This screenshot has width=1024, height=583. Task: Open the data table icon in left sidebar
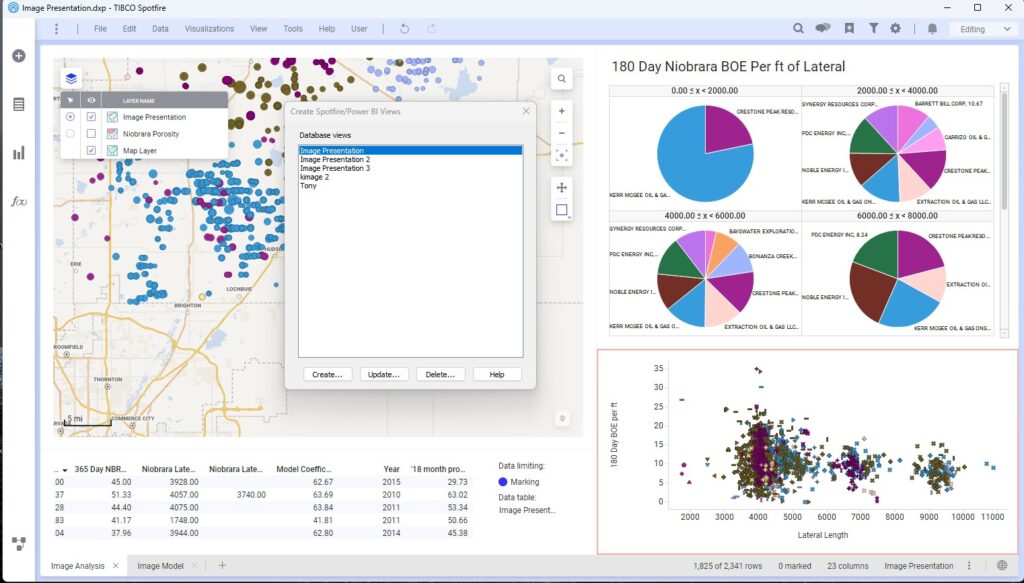point(18,104)
